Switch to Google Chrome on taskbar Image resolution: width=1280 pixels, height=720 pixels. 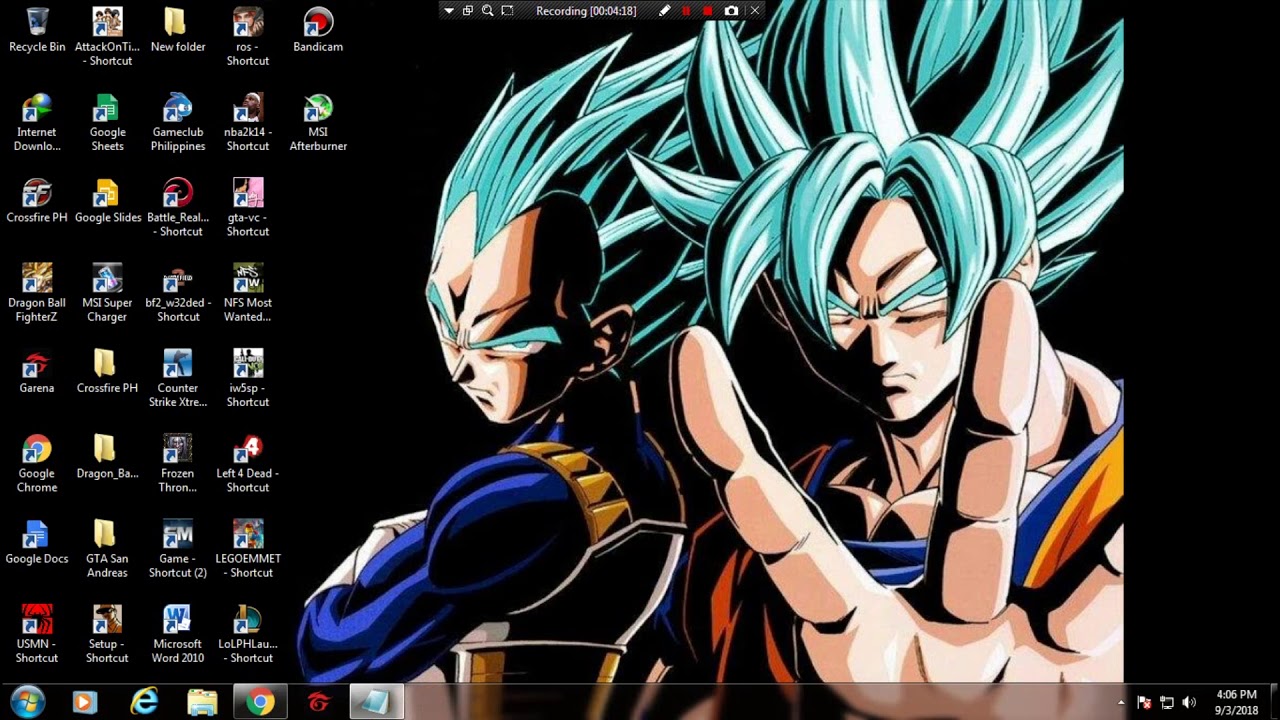click(260, 702)
